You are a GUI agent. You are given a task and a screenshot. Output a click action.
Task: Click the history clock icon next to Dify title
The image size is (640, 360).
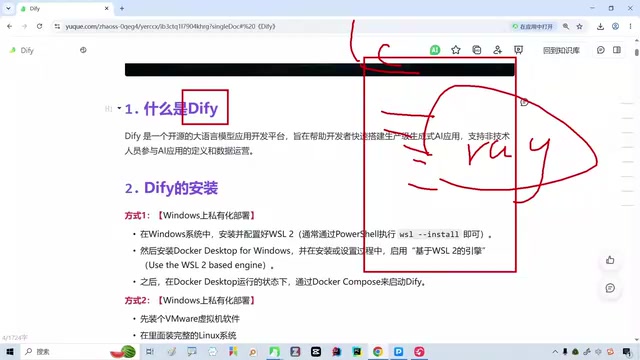(83, 50)
